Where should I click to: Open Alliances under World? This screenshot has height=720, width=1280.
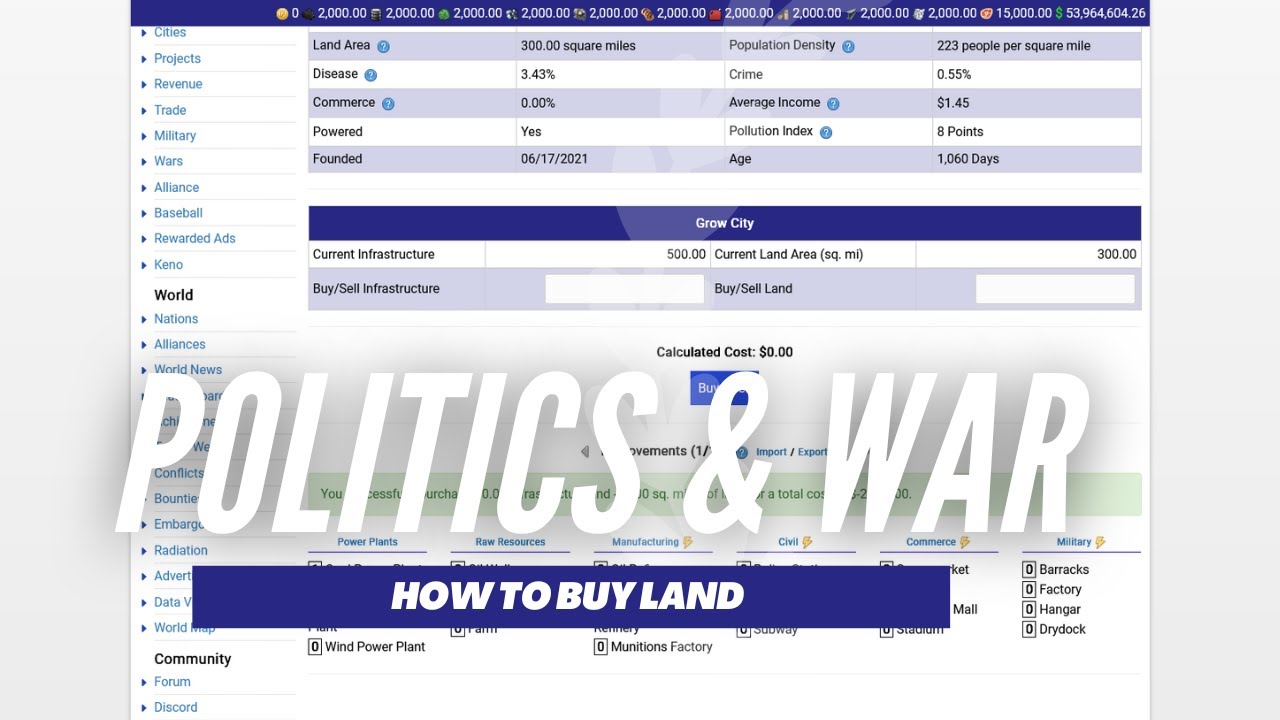(x=180, y=344)
